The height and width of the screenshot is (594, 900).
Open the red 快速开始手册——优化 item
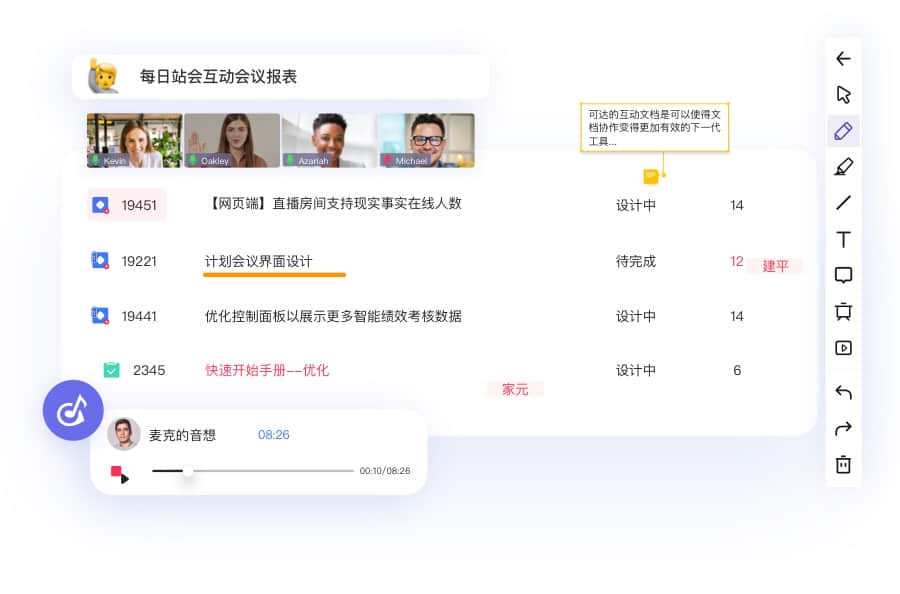point(267,370)
